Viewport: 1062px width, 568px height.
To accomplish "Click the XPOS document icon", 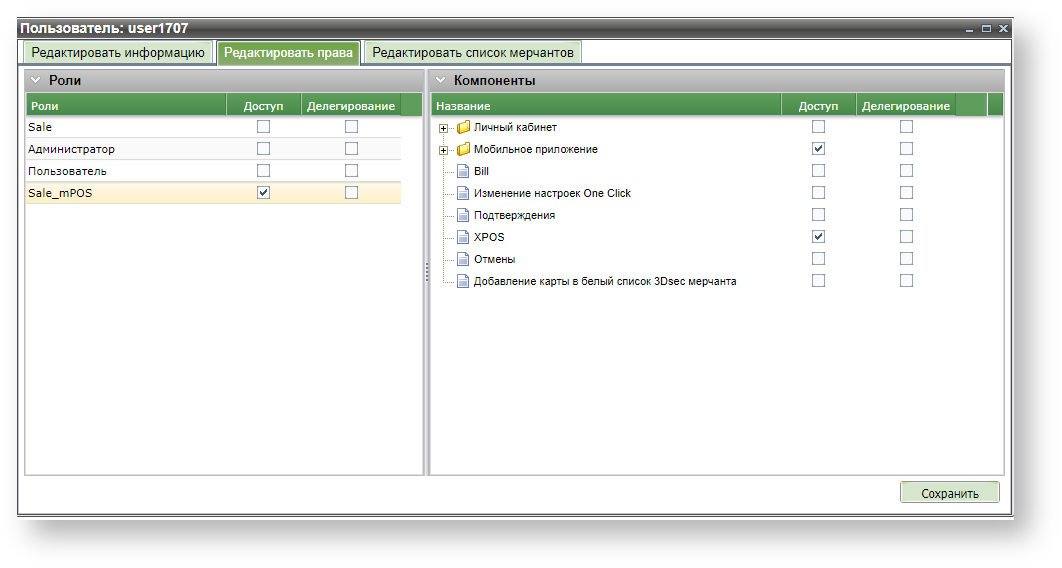I will [x=463, y=238].
